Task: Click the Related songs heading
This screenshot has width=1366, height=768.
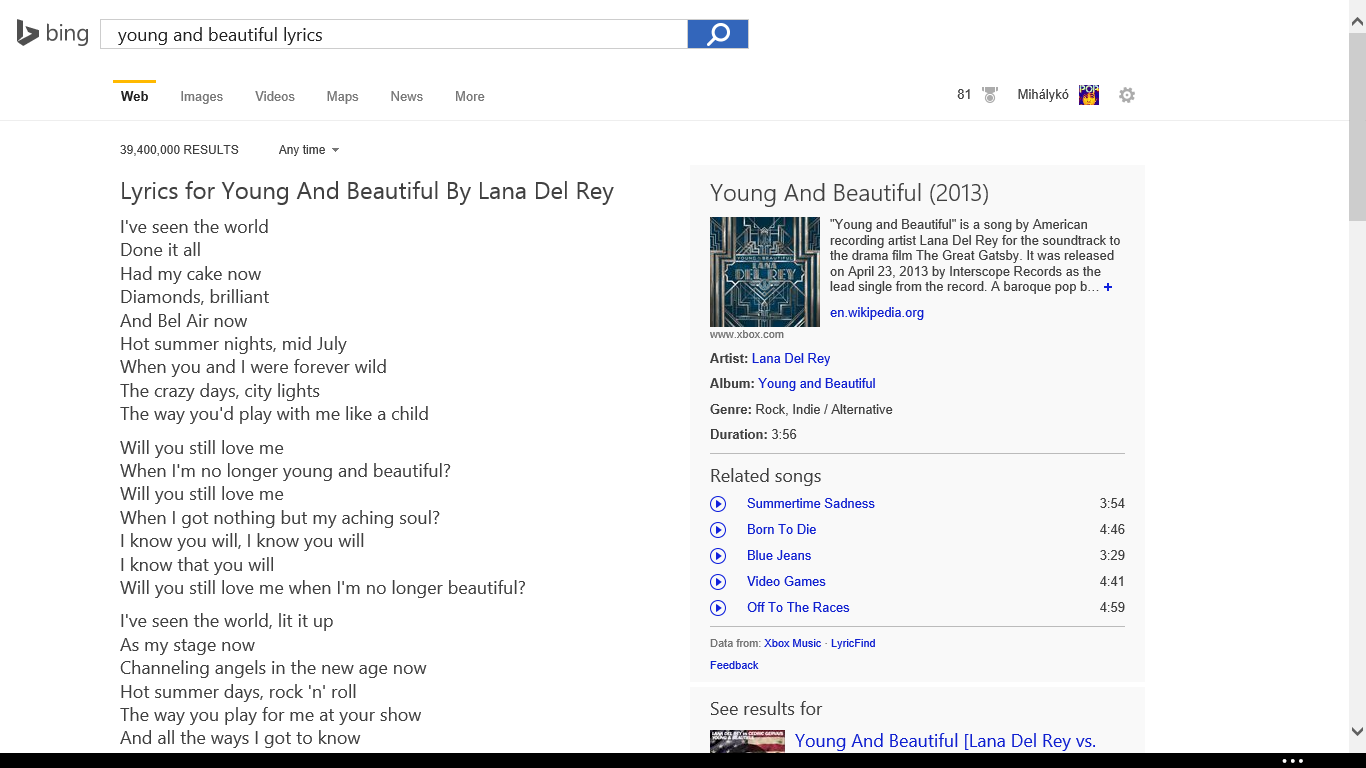Action: (765, 477)
